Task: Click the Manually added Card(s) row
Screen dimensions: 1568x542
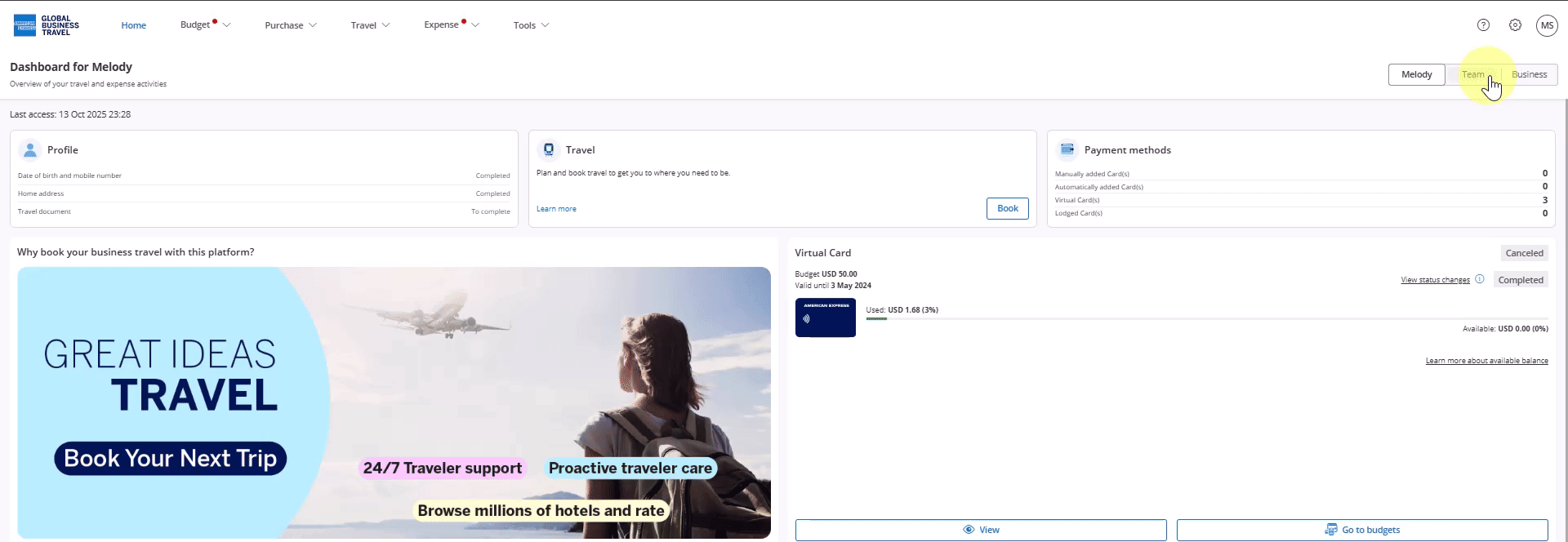Action: (1301, 174)
